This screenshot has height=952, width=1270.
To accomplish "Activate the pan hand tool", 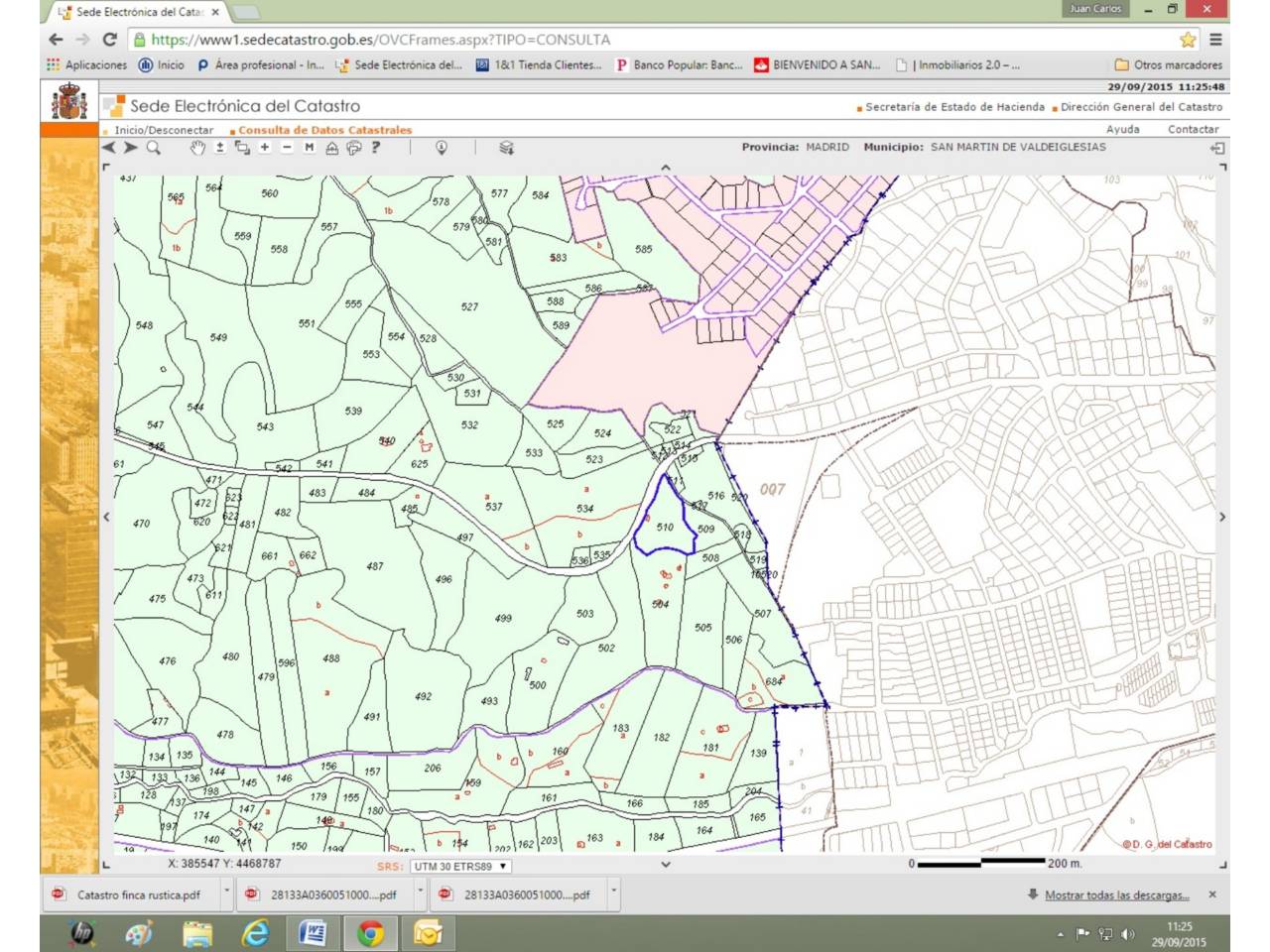I will (197, 148).
